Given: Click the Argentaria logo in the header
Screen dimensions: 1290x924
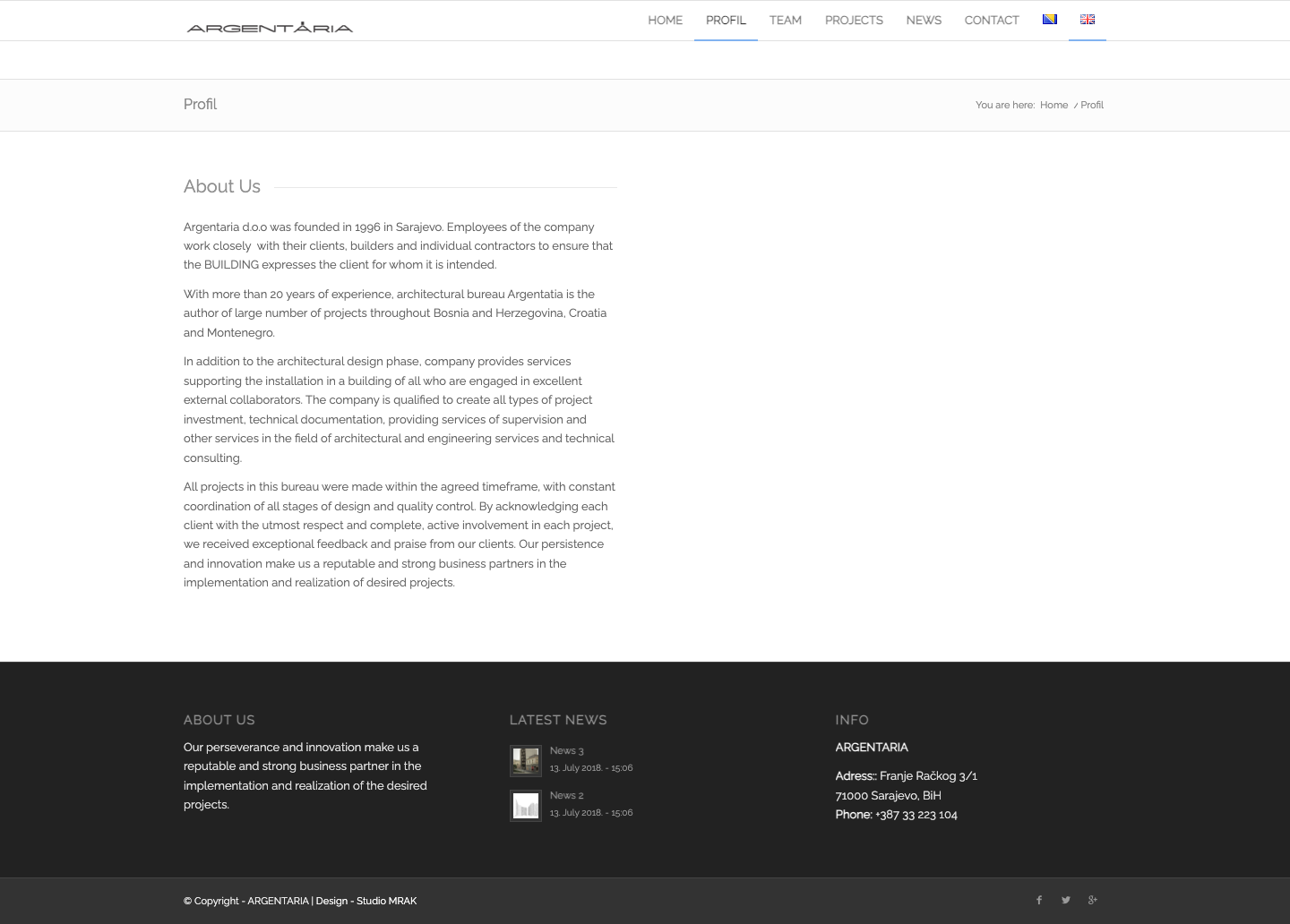Looking at the screenshot, I should tap(270, 27).
